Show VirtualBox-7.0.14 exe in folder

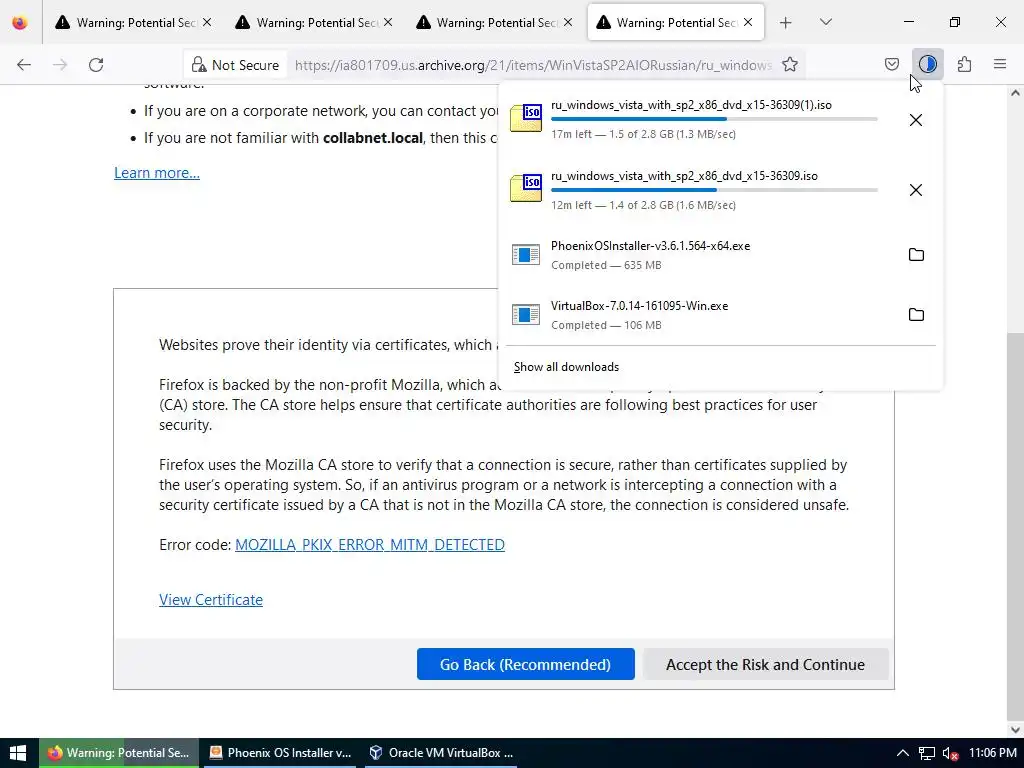[916, 315]
